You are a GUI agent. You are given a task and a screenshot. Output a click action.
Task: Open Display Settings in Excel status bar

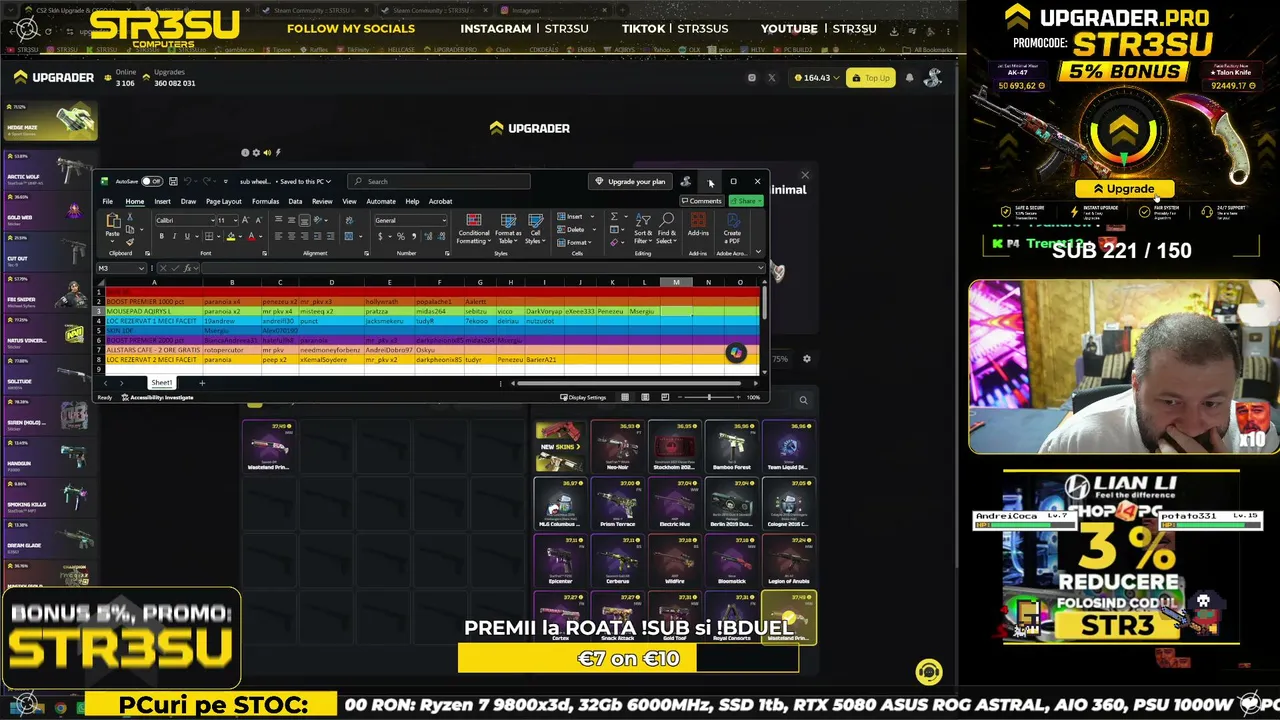click(x=584, y=397)
